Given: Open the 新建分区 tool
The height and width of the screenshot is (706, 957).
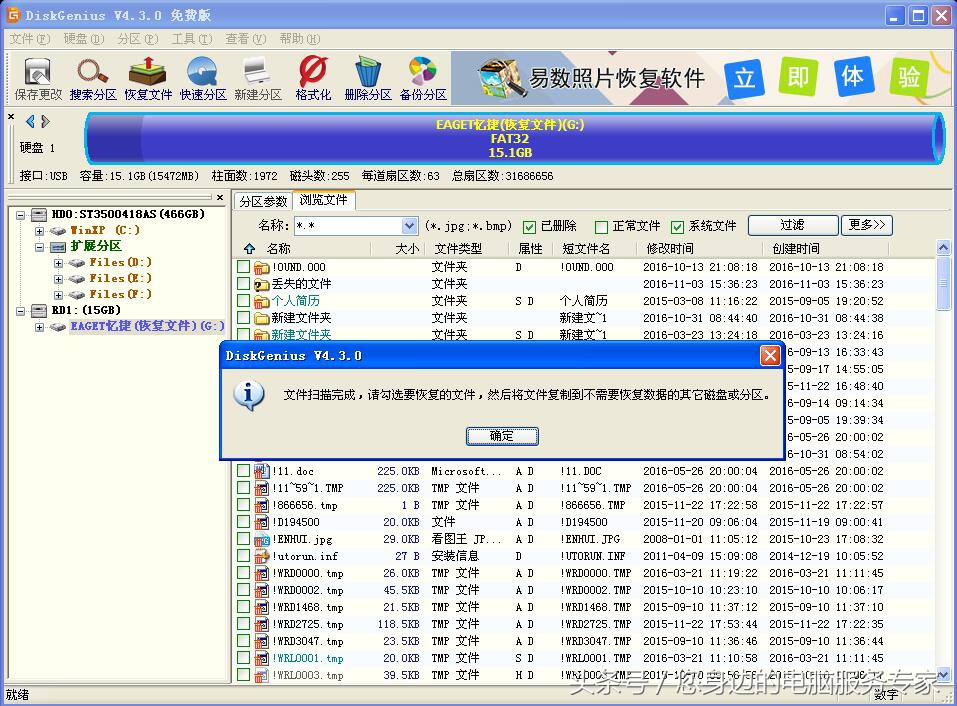Looking at the screenshot, I should [256, 77].
